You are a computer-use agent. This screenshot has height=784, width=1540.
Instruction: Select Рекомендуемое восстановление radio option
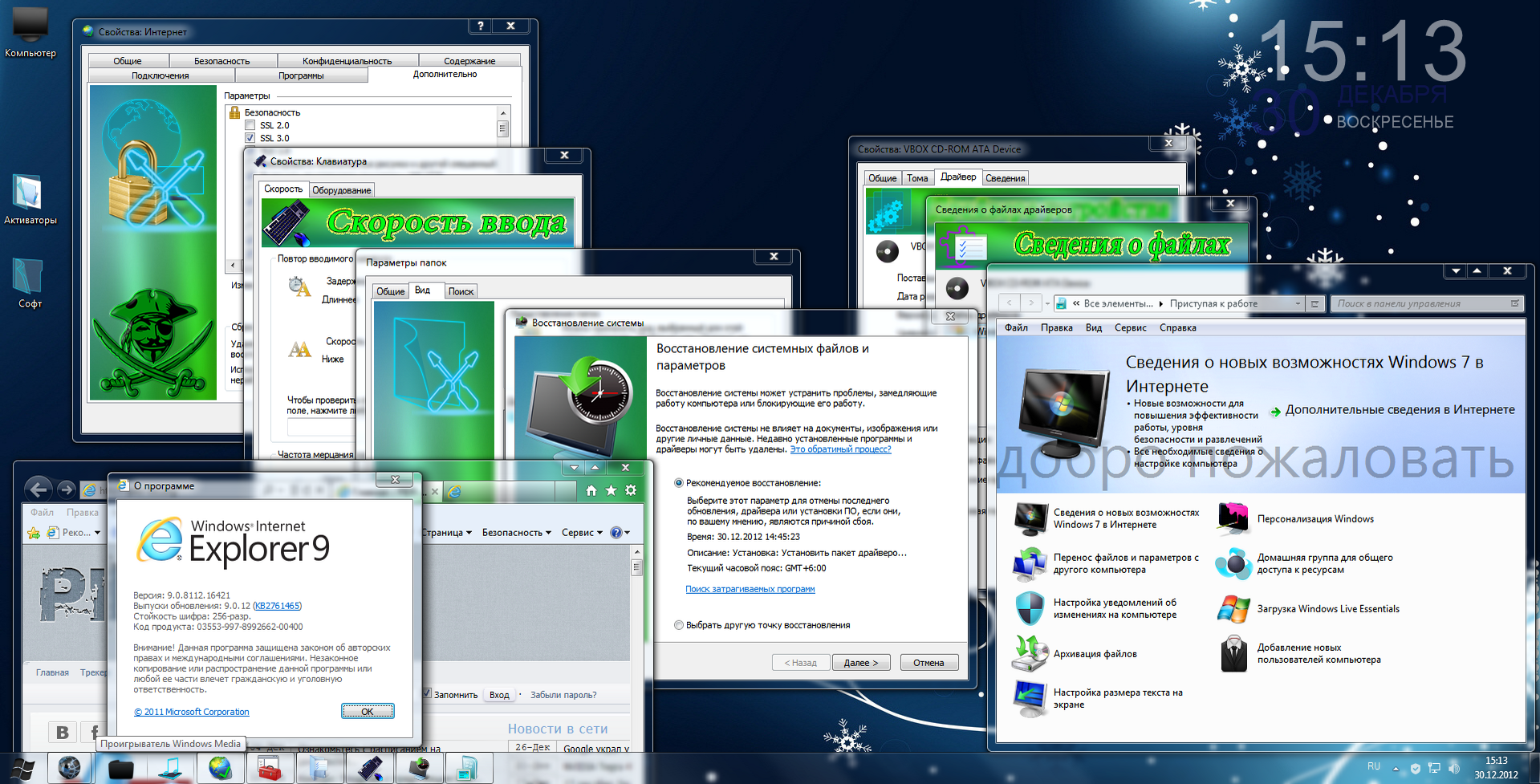click(679, 483)
